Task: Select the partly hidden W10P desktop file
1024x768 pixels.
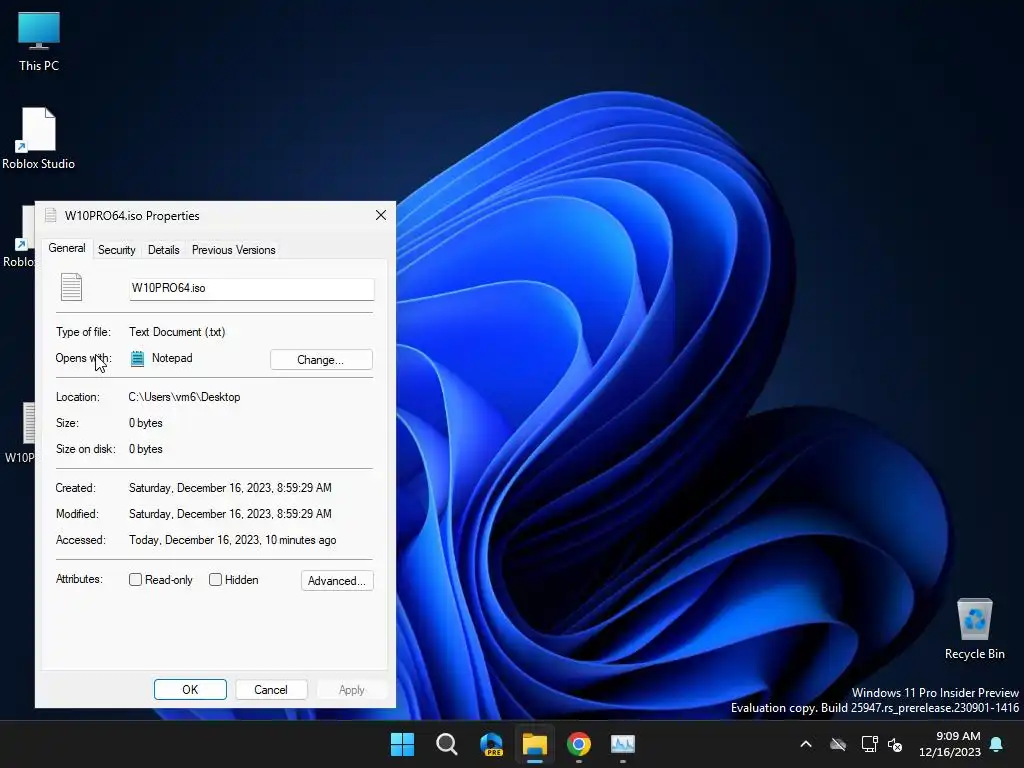Action: [x=20, y=432]
